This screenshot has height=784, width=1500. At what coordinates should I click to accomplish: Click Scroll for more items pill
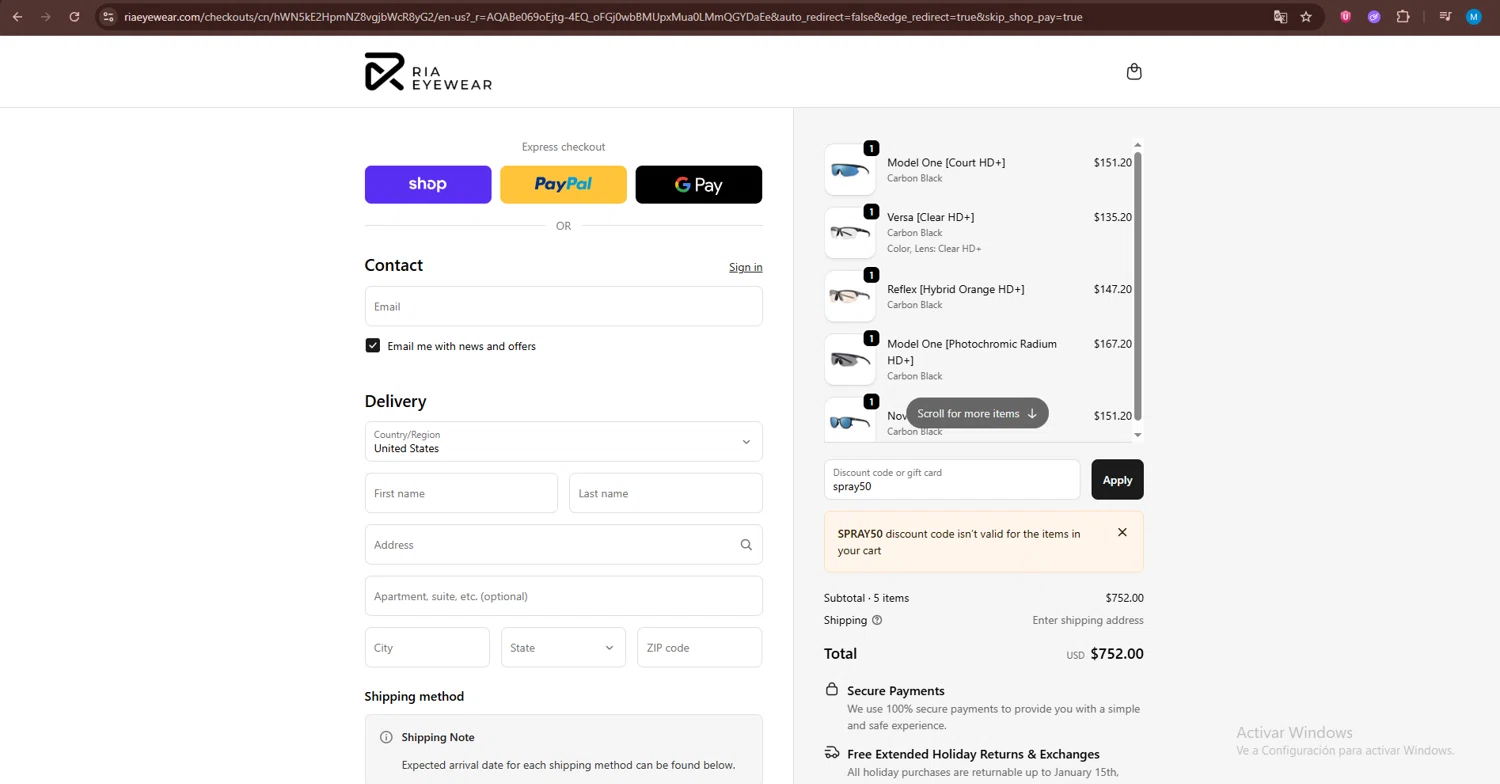click(x=977, y=413)
